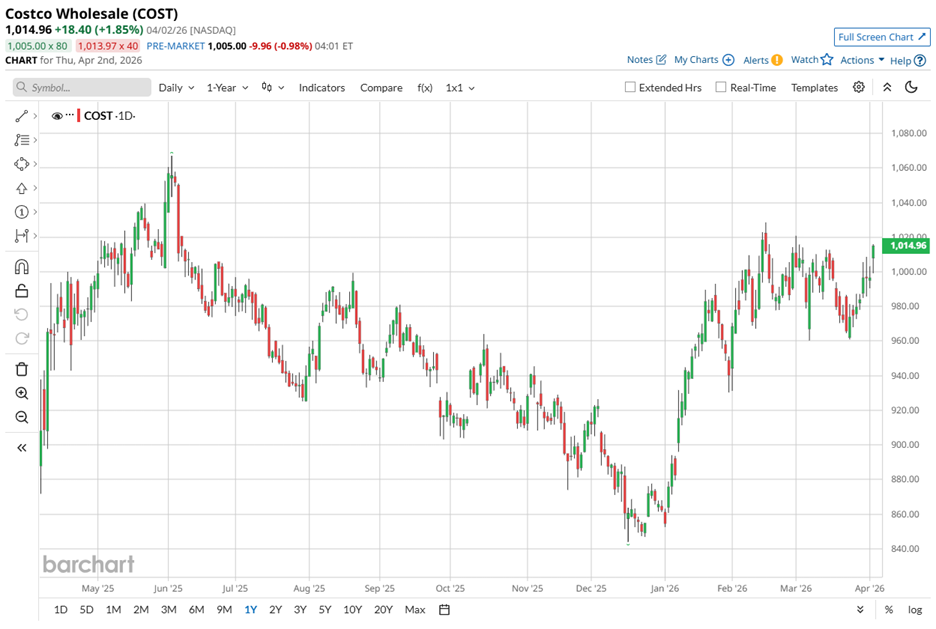Enable Extended Hrs checkbox

click(x=630, y=87)
